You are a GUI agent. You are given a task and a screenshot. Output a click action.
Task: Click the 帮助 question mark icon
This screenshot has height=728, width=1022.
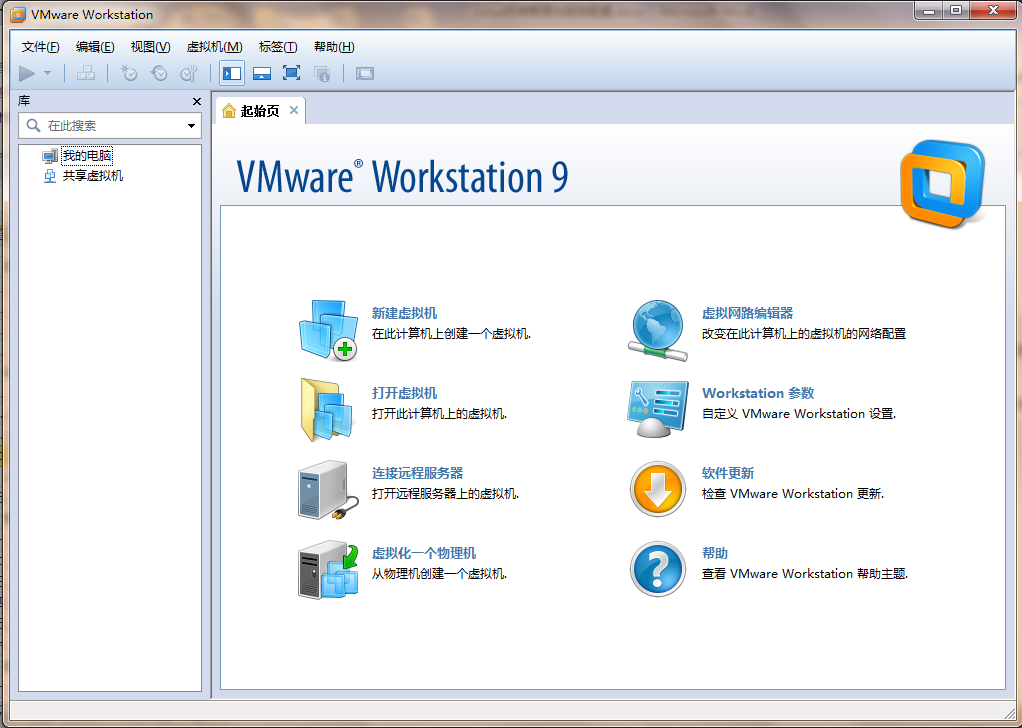point(658,569)
